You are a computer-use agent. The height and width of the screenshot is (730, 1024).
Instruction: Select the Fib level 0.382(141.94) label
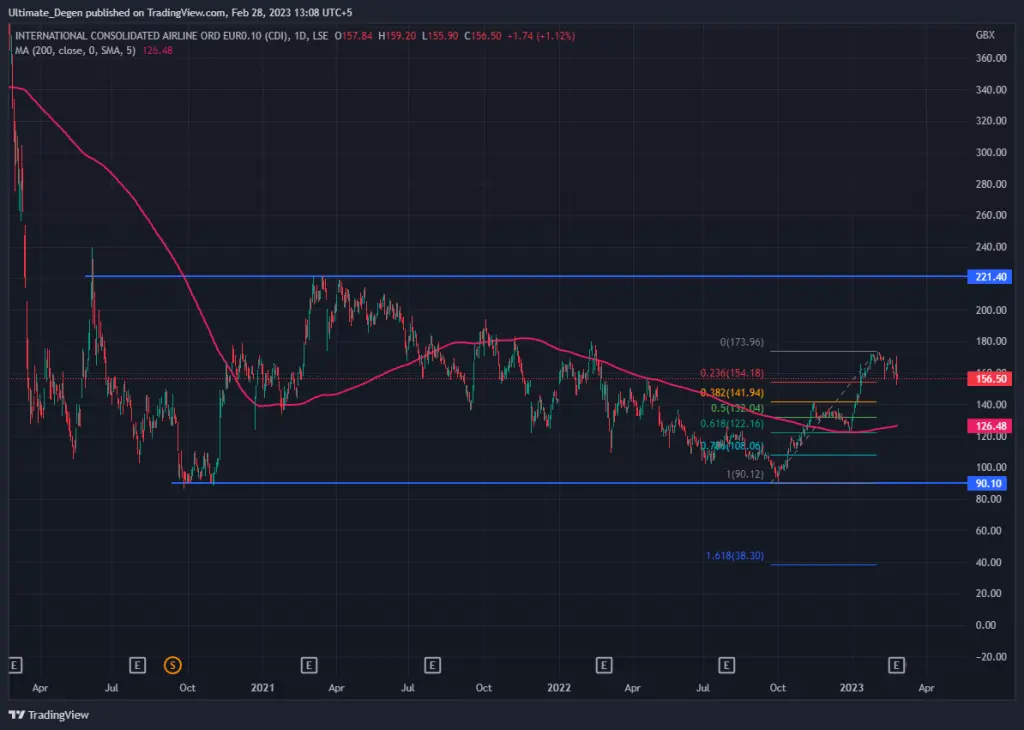tap(731, 393)
